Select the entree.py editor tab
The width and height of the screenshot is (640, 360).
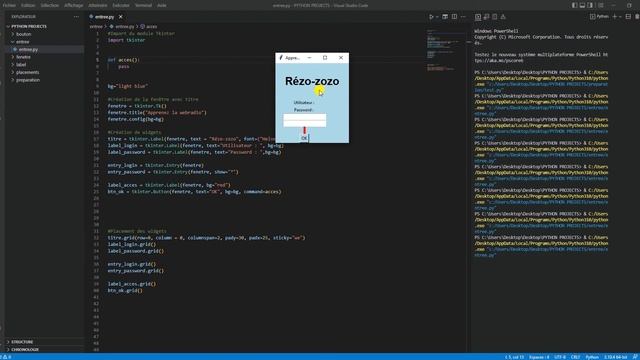[x=104, y=17]
